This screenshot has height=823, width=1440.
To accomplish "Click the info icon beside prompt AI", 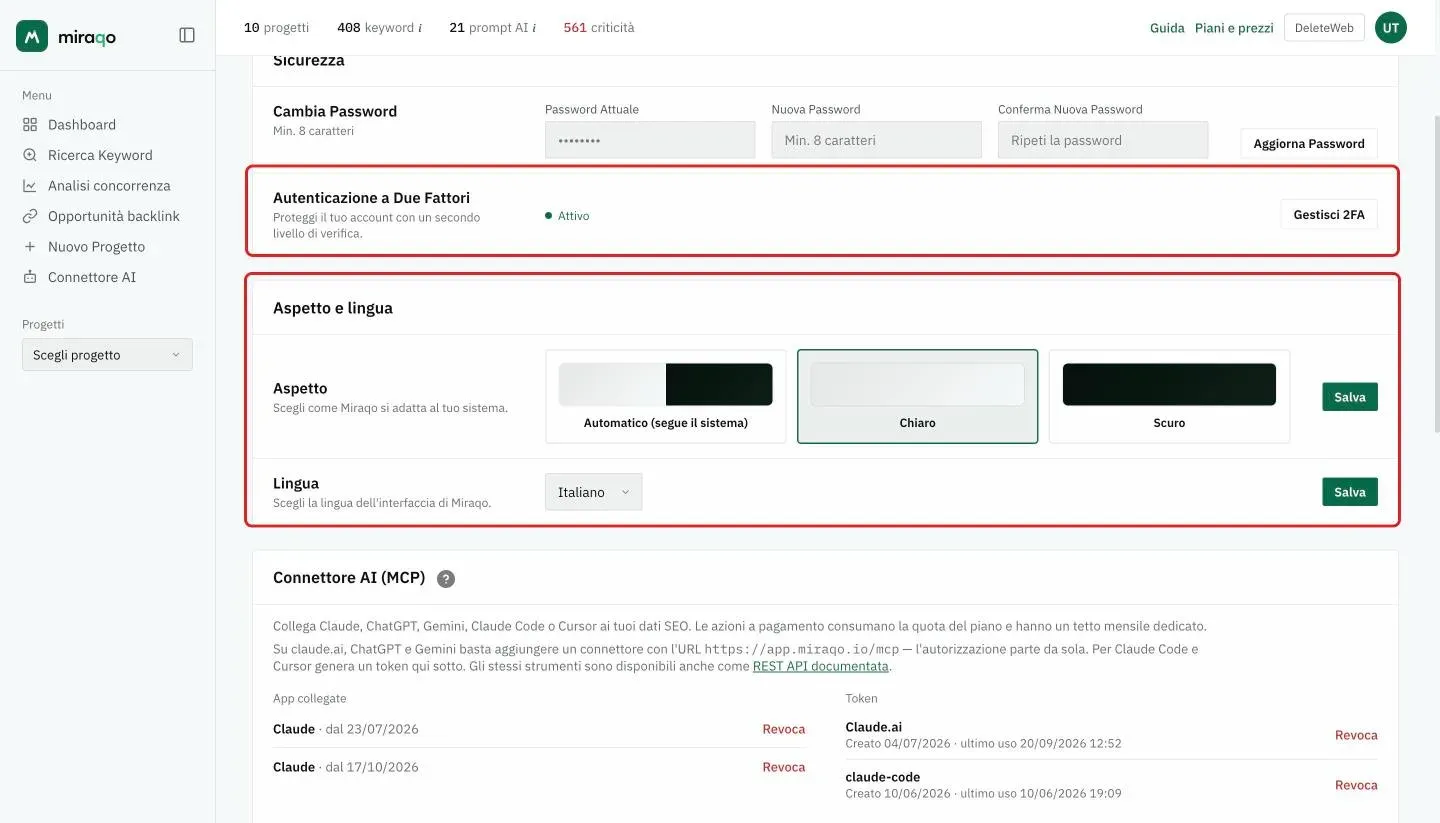I will click(534, 28).
